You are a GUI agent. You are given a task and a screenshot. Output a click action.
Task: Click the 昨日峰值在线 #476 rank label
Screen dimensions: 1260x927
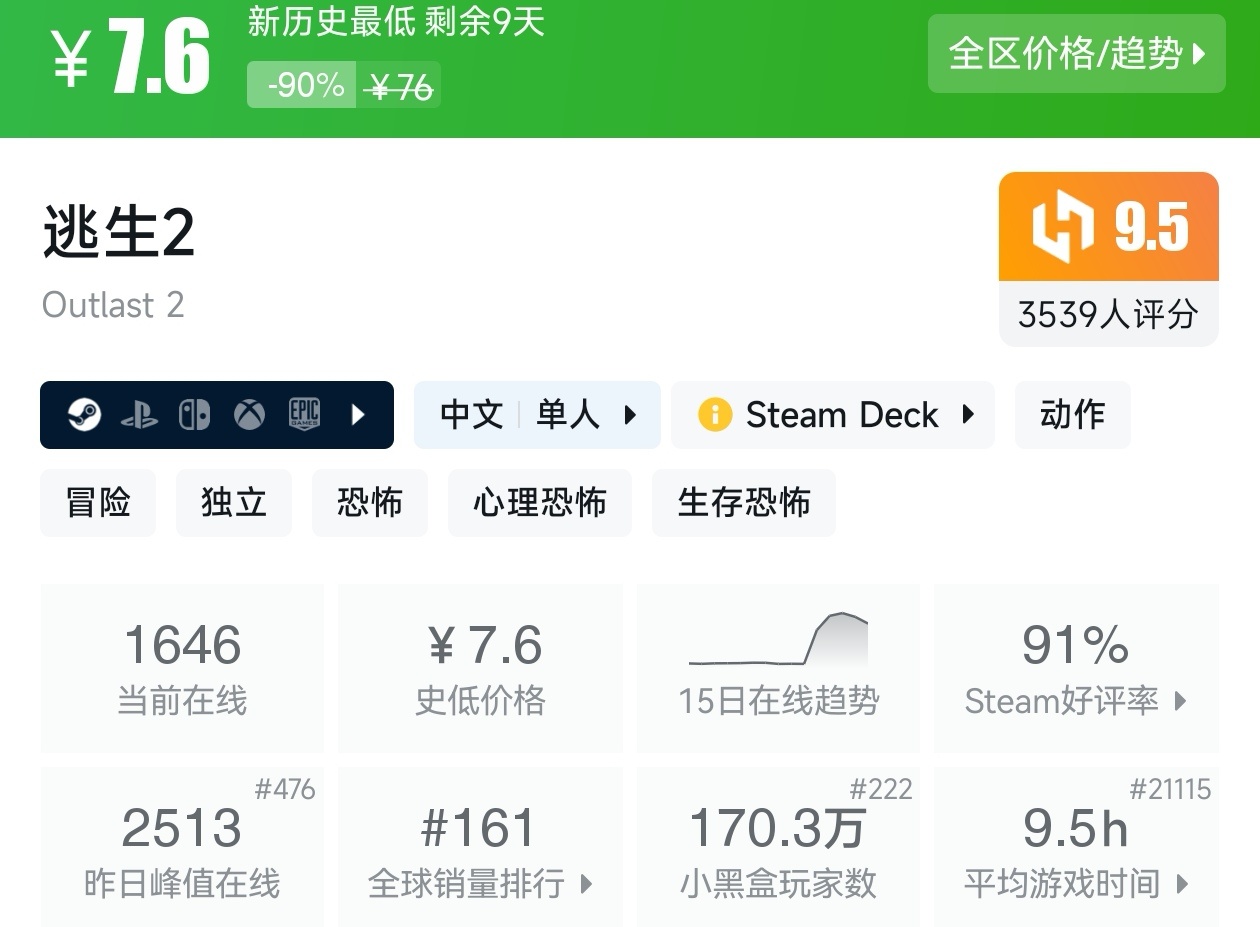click(289, 789)
